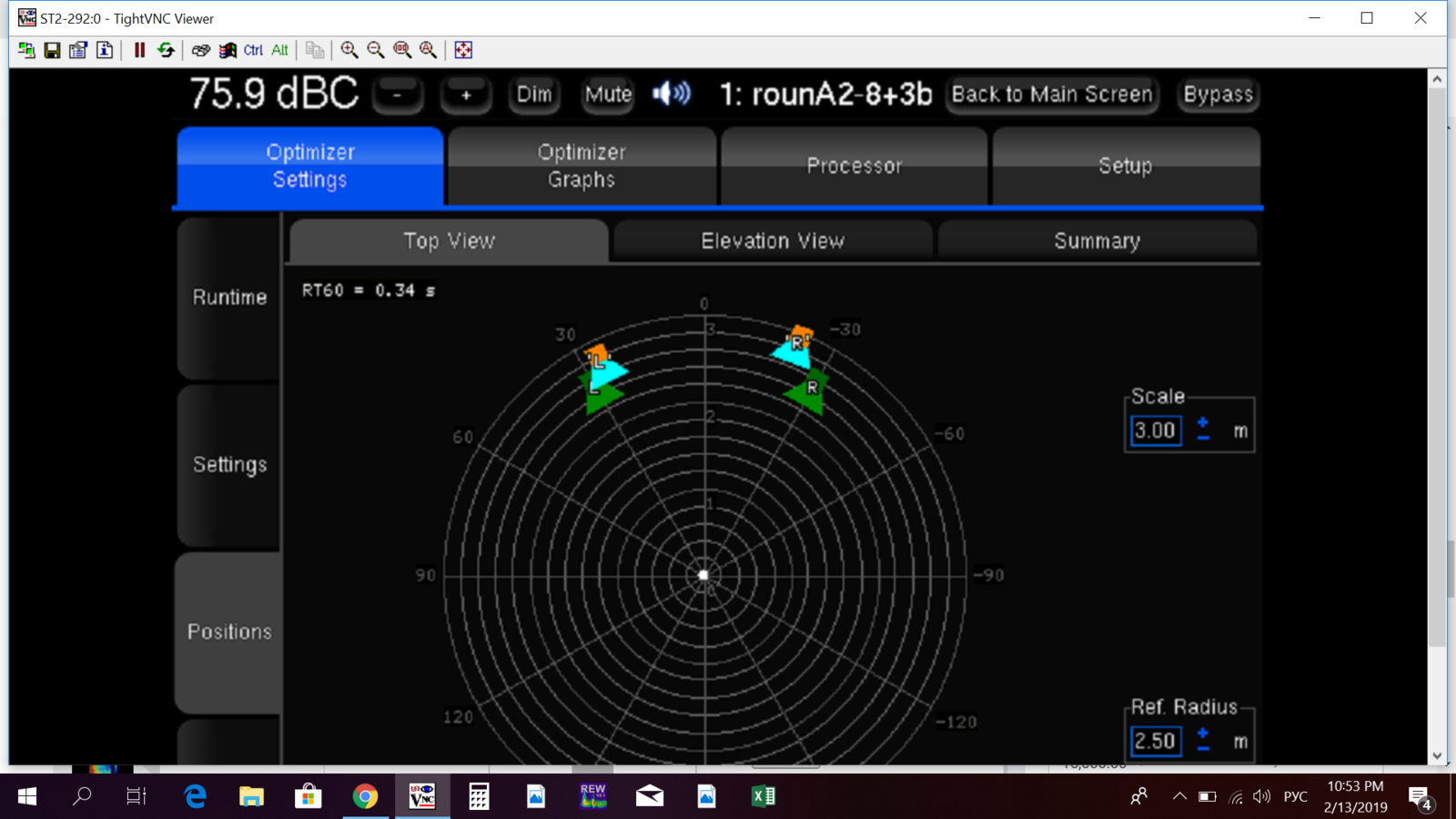Click the RT60 = 0.34 s text

[369, 290]
